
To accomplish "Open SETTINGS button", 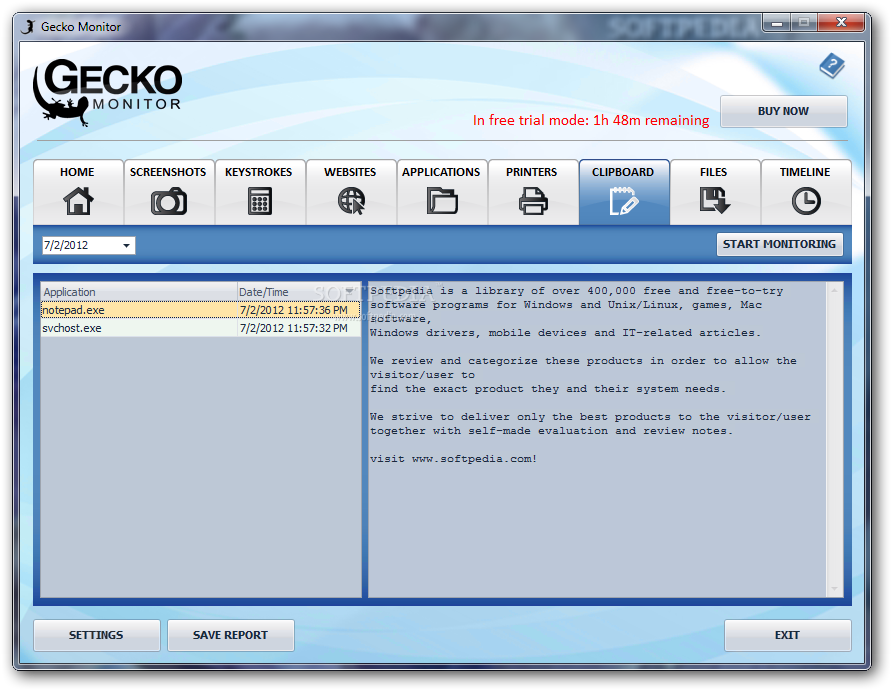I will [96, 635].
